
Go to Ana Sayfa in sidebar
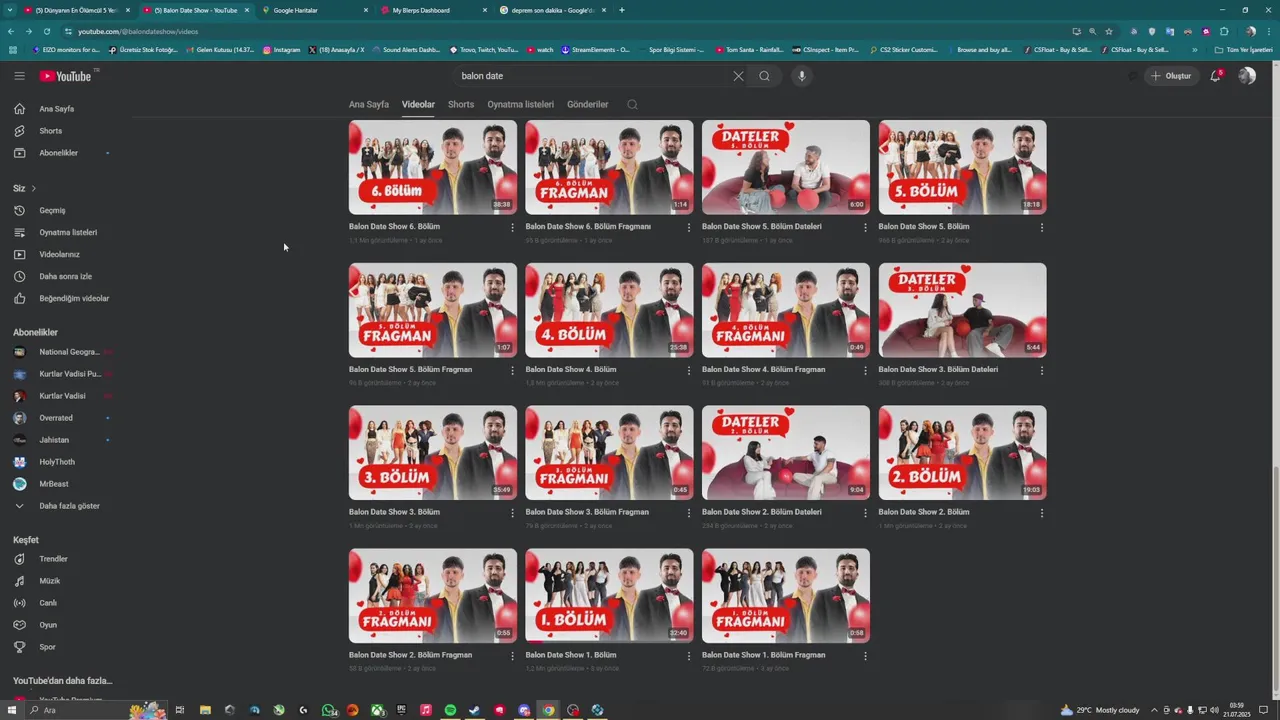click(57, 109)
